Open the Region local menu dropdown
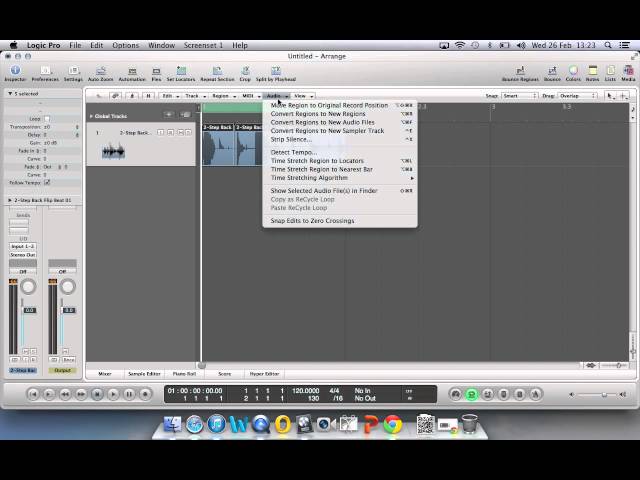Screen dimensions: 640x480 pos(223,96)
